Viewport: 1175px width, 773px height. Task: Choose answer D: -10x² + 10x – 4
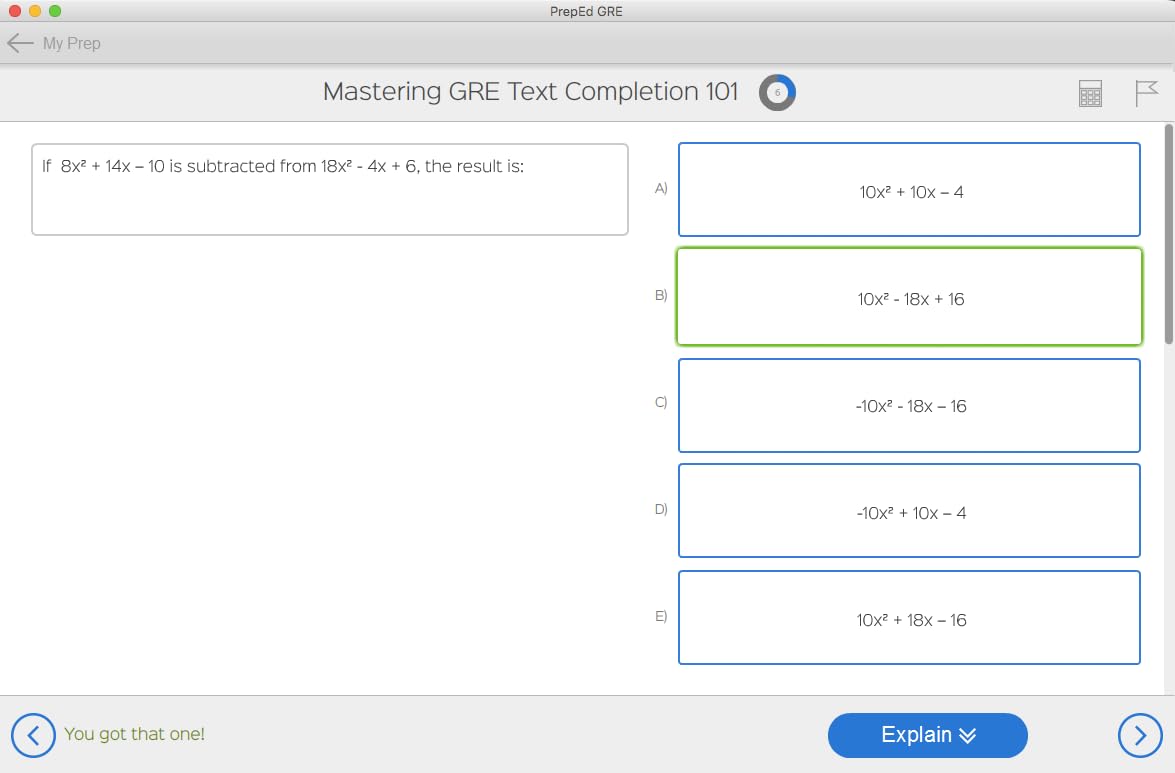pyautogui.click(x=909, y=511)
